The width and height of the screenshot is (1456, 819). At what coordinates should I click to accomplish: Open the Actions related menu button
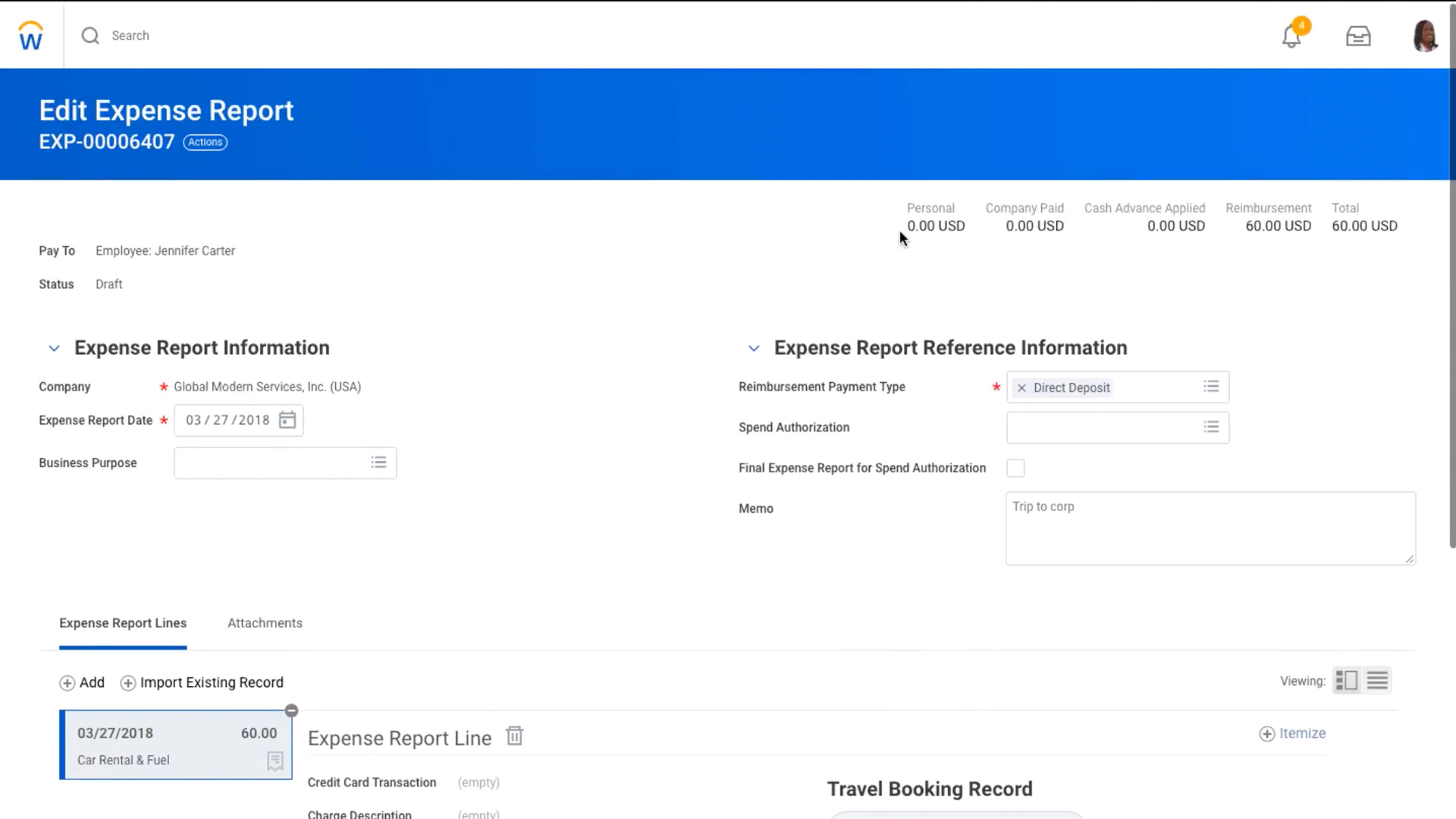coord(206,142)
